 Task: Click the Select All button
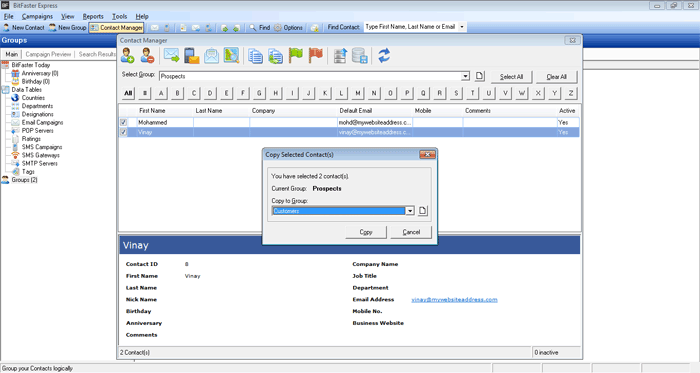(x=511, y=77)
